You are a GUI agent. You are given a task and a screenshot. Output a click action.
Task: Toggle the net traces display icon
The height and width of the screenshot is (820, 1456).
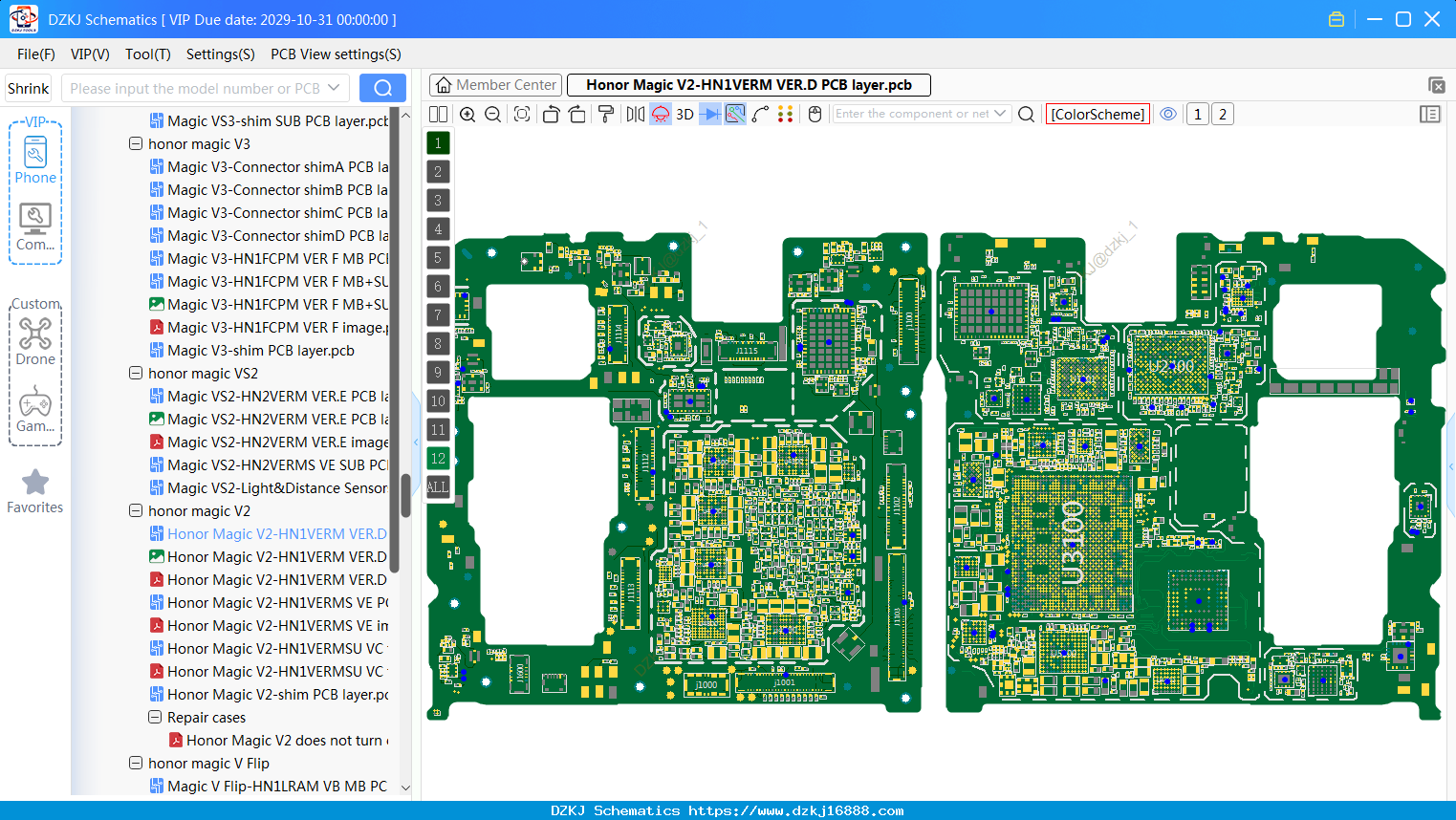pos(735,115)
